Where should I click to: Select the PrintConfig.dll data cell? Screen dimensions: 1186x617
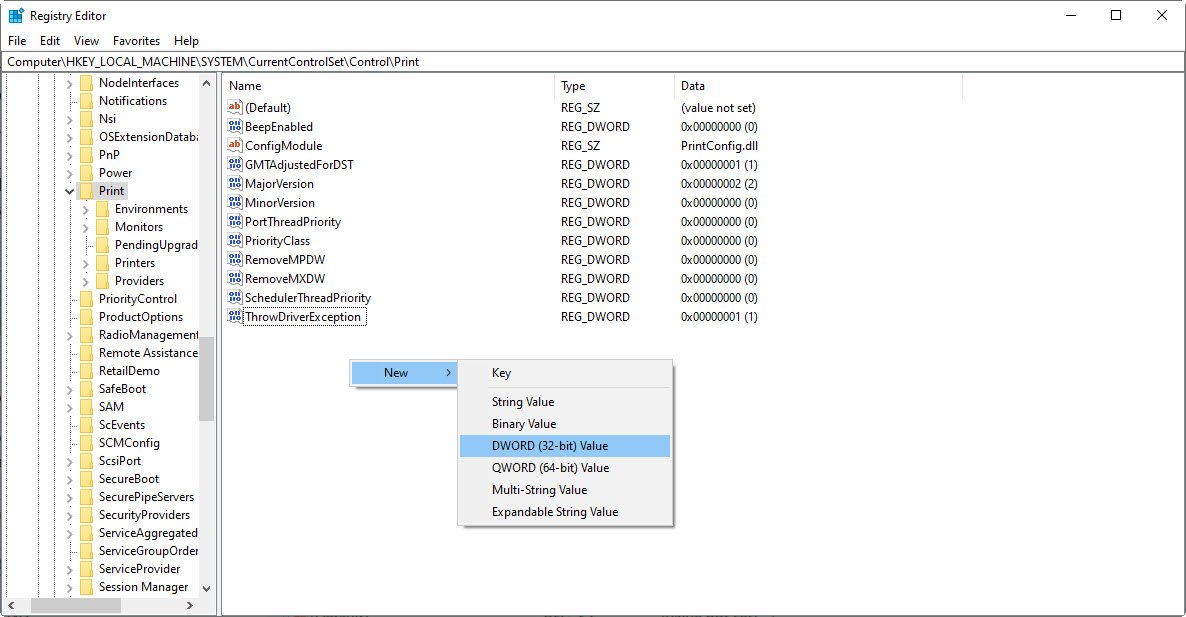[719, 146]
